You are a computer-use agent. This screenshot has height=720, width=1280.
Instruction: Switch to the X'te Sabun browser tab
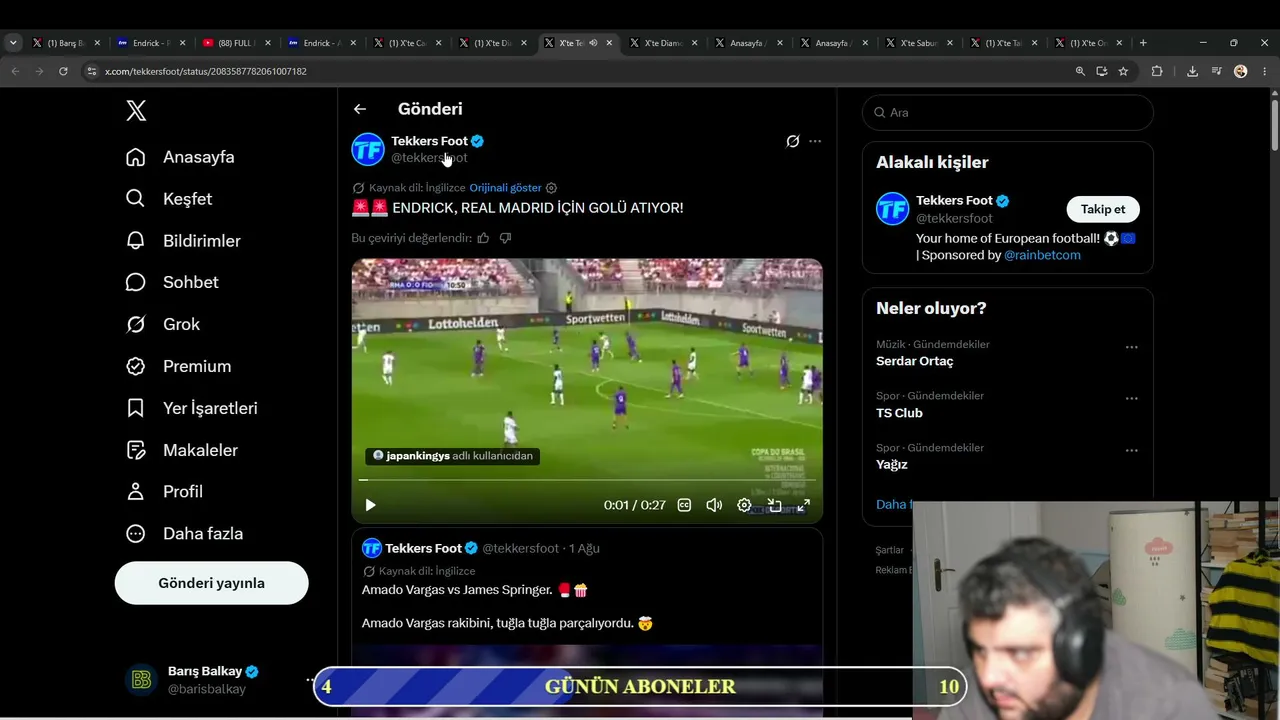(920, 43)
